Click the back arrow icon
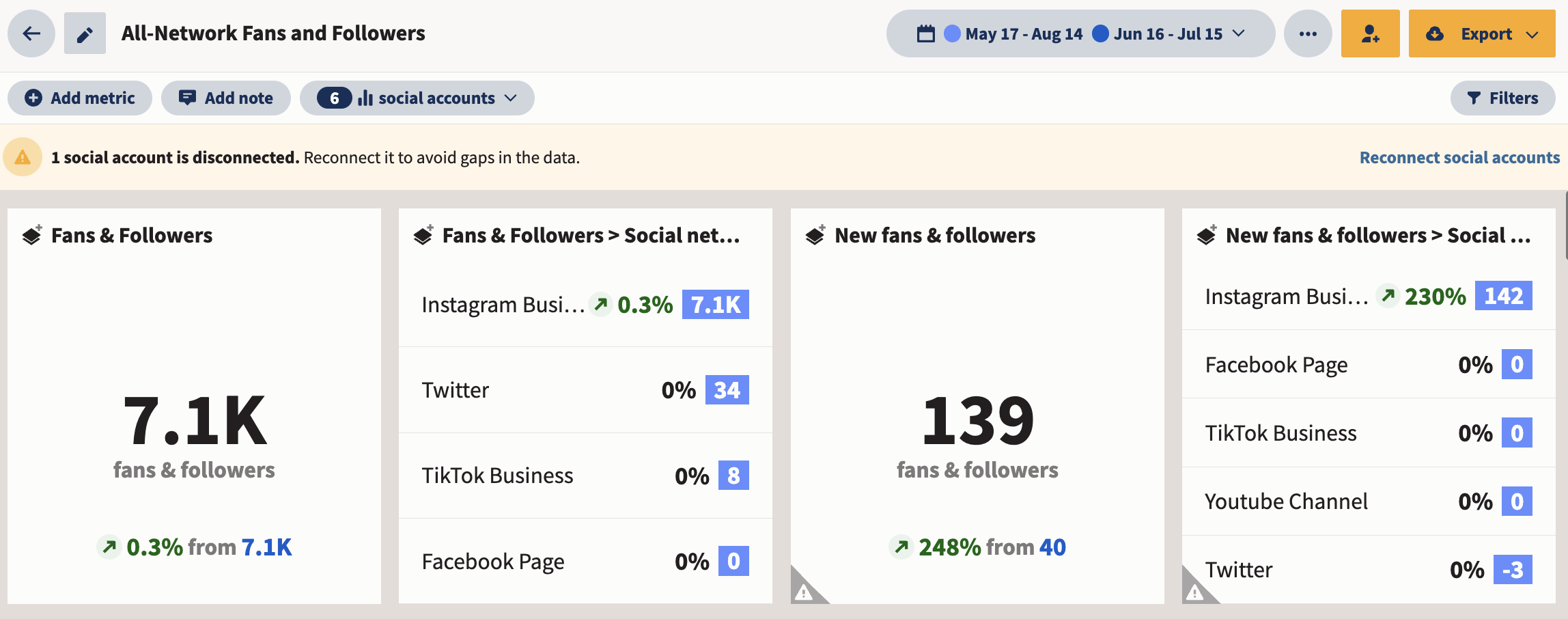Image resolution: width=1568 pixels, height=619 pixels. tap(31, 33)
